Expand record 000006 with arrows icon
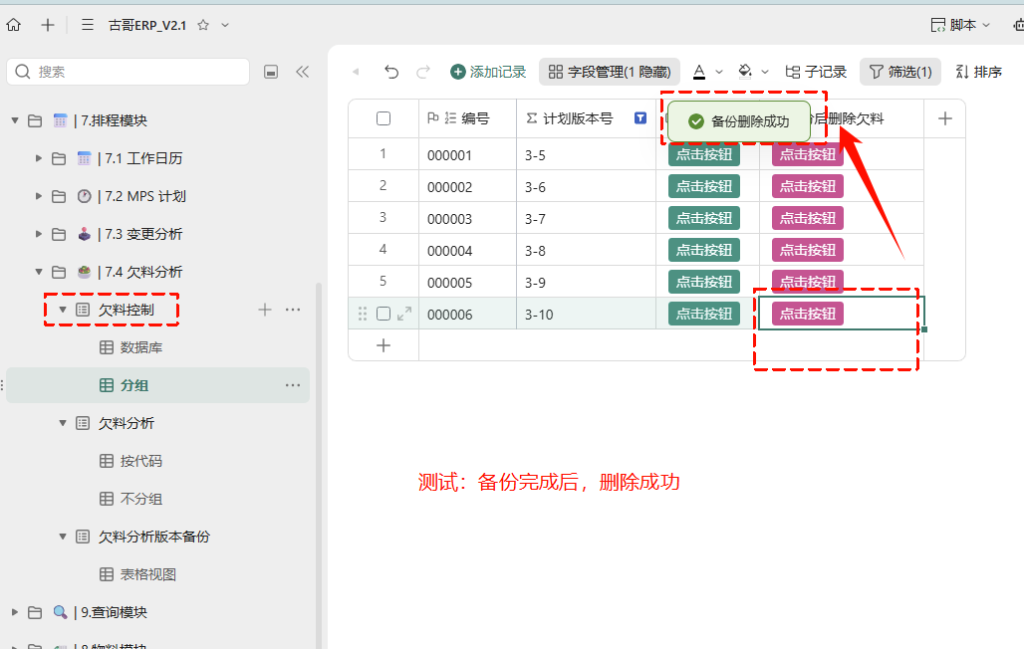The height and width of the screenshot is (649, 1024). [x=404, y=314]
